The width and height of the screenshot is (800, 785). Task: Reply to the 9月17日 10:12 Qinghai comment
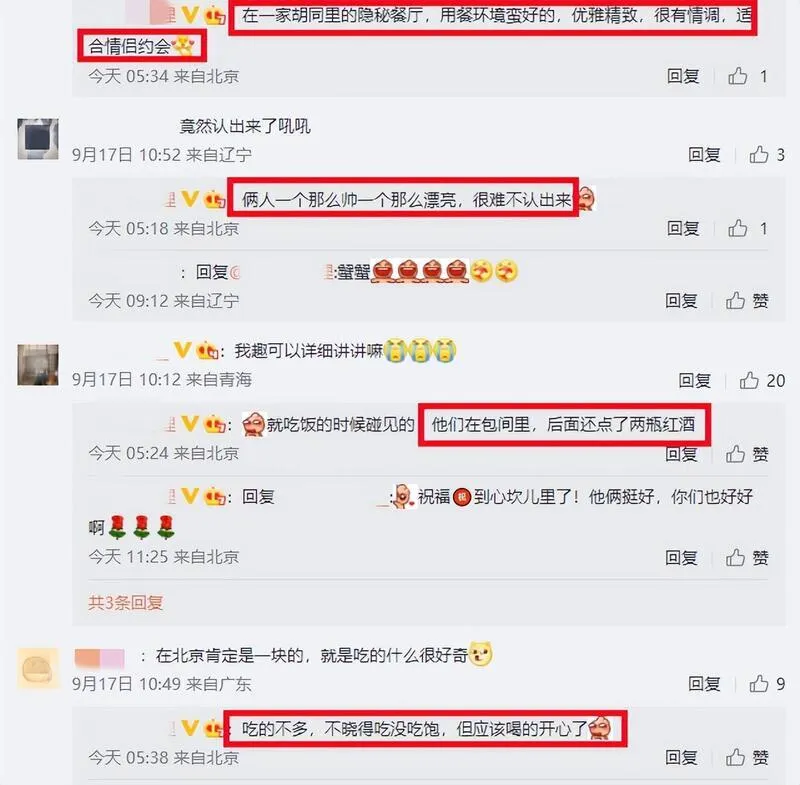point(694,380)
